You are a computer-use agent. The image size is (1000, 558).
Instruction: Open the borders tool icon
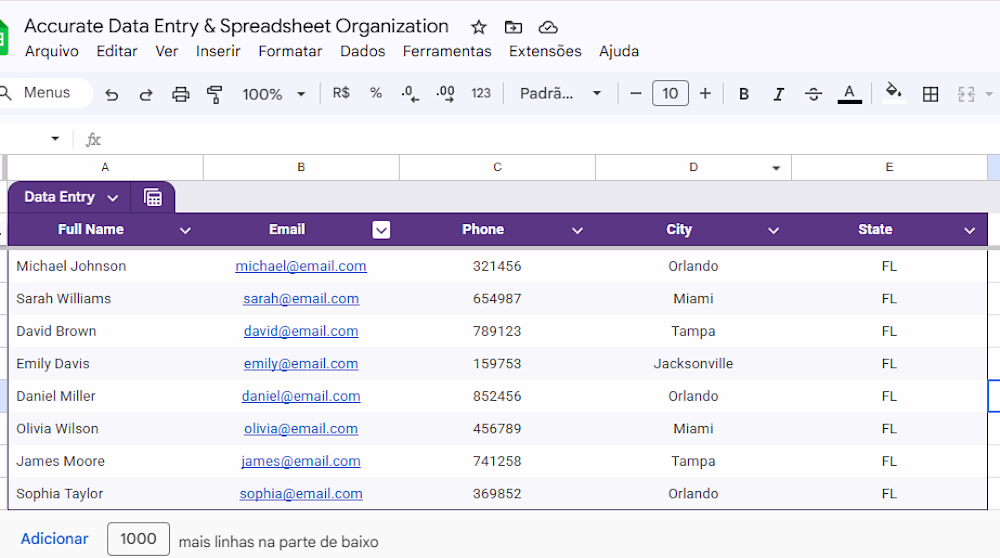click(x=930, y=94)
